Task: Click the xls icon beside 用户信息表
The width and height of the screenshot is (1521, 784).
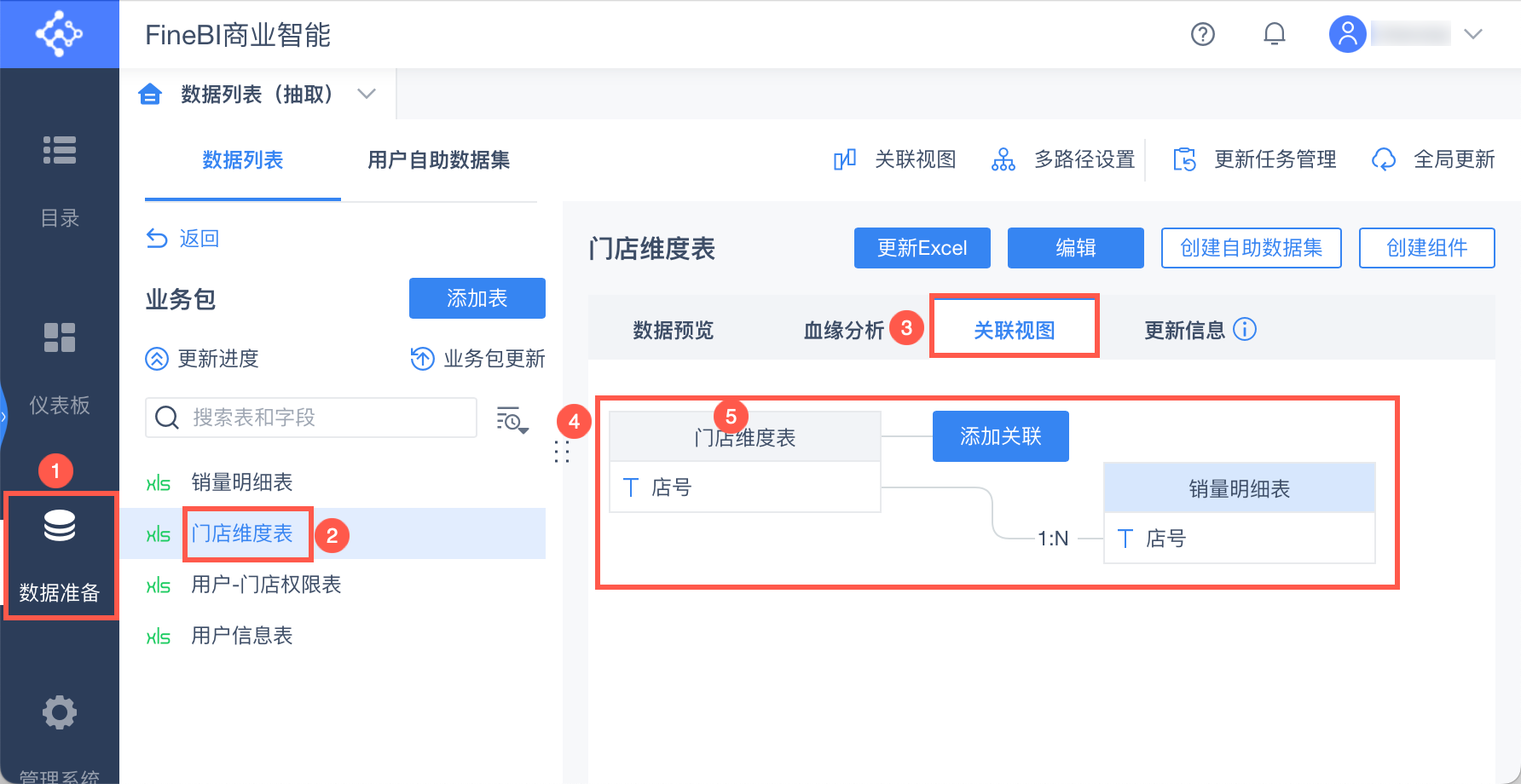Action: 159,637
